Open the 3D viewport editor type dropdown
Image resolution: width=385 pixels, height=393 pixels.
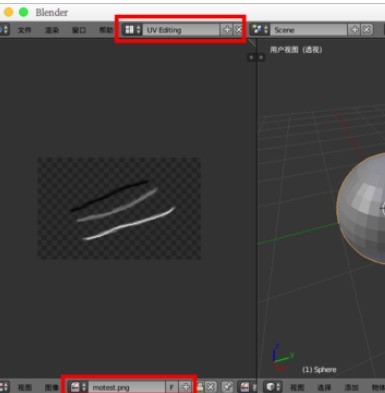point(273,387)
